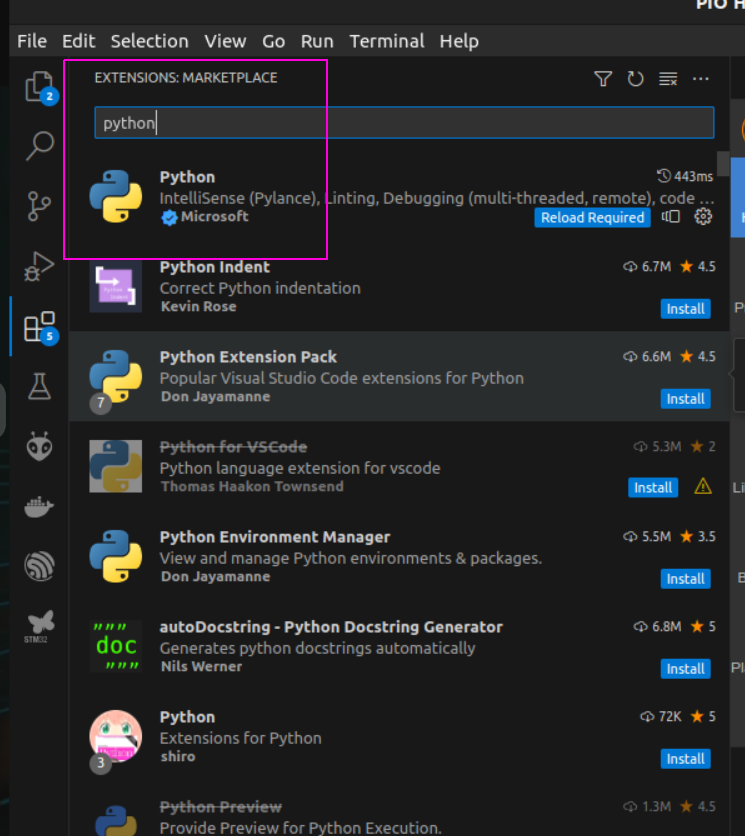Open the Extensions view in the activity bar
This screenshot has height=836, width=745.
point(40,325)
